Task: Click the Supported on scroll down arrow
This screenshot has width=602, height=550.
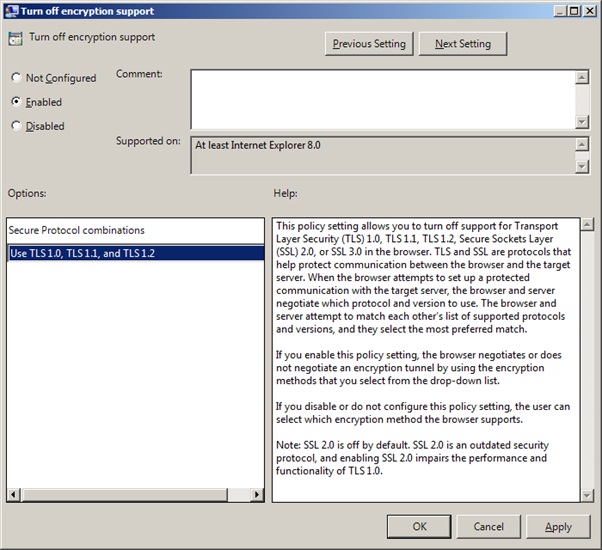Action: [x=582, y=166]
